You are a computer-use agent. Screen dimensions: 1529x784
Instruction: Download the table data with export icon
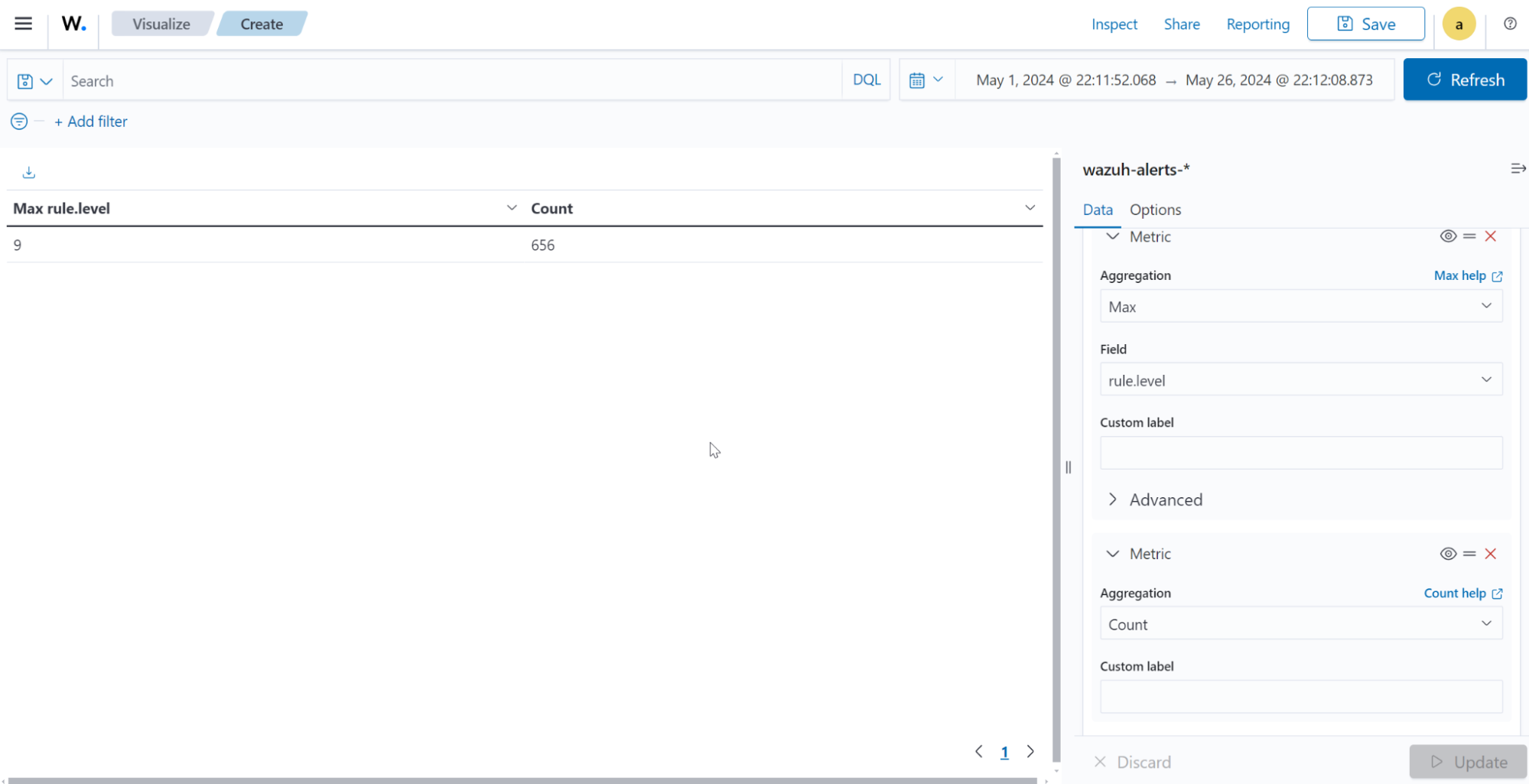pos(28,171)
